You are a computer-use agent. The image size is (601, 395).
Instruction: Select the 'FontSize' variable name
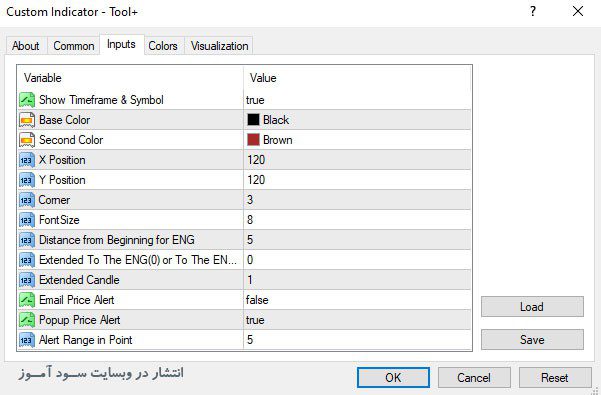59,220
